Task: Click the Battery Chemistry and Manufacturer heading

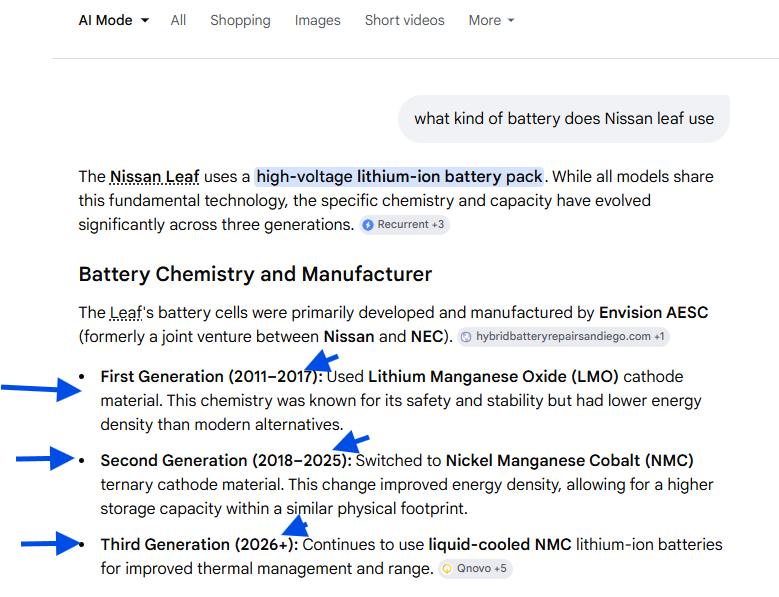Action: (255, 274)
